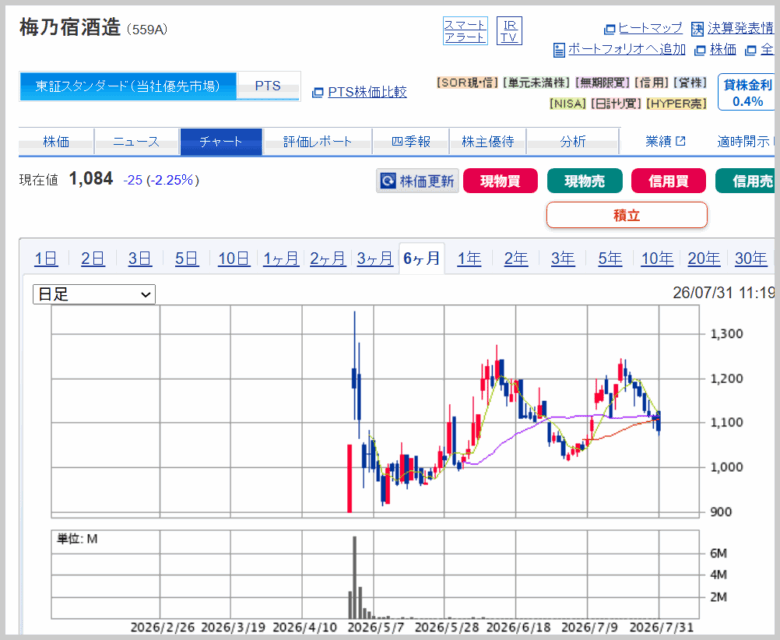
Task: Set chart period to 3ヶ月
Action: coord(375,259)
